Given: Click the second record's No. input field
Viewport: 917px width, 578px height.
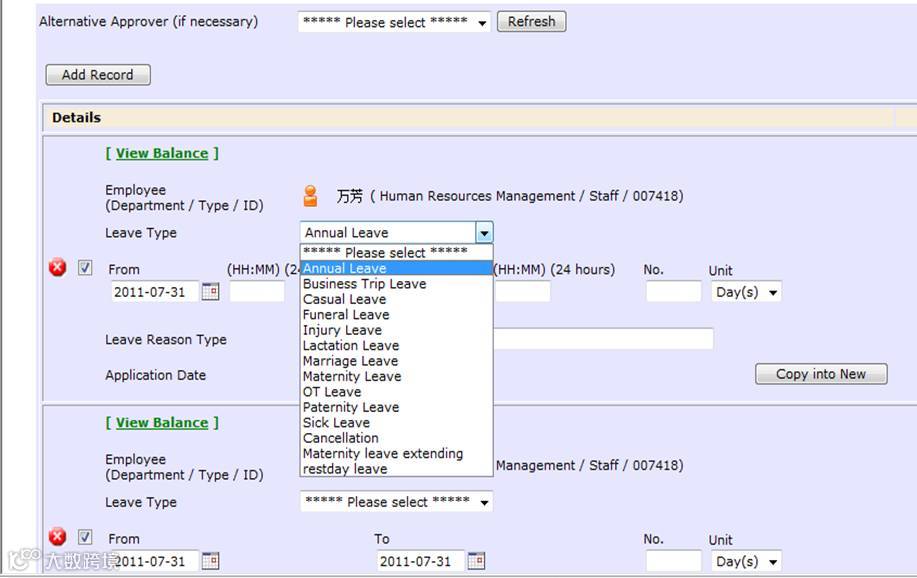Looking at the screenshot, I should click(673, 562).
